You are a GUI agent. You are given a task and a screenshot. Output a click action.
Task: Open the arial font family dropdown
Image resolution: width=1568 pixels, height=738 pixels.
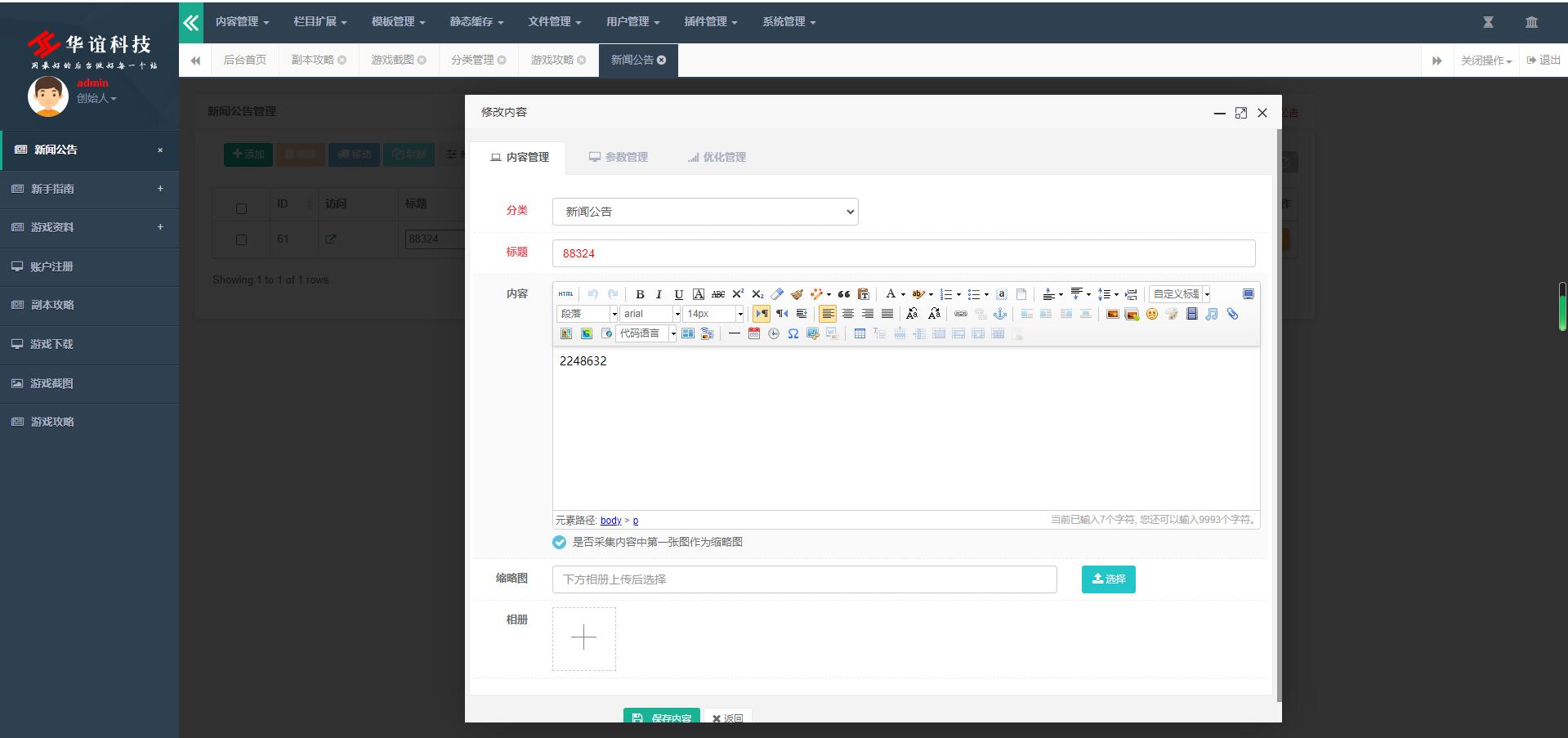click(x=650, y=314)
